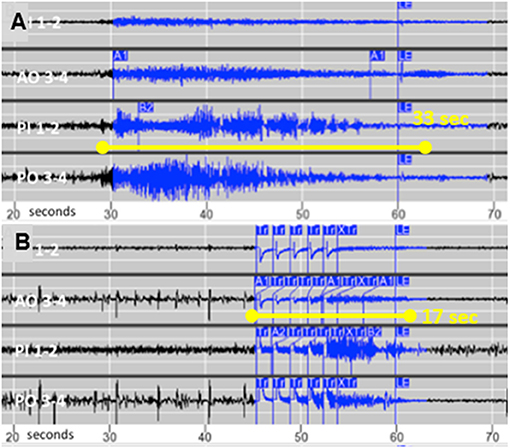Click the A2 marker on PI 1-2 in panel B
The width and height of the screenshot is (510, 448).
(x=279, y=332)
